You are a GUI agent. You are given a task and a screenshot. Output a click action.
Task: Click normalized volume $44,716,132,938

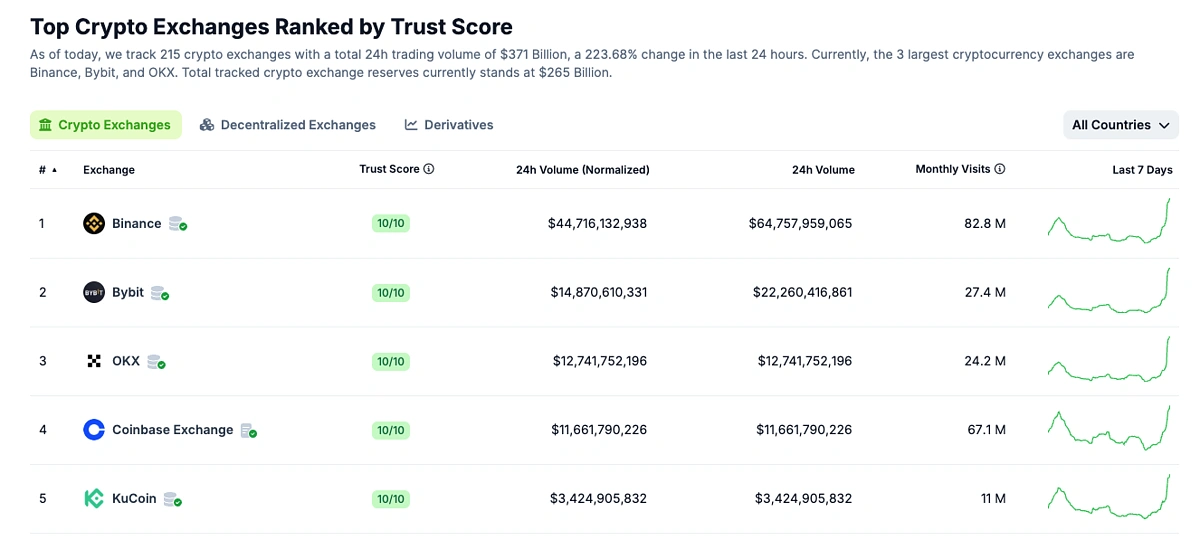click(x=597, y=223)
